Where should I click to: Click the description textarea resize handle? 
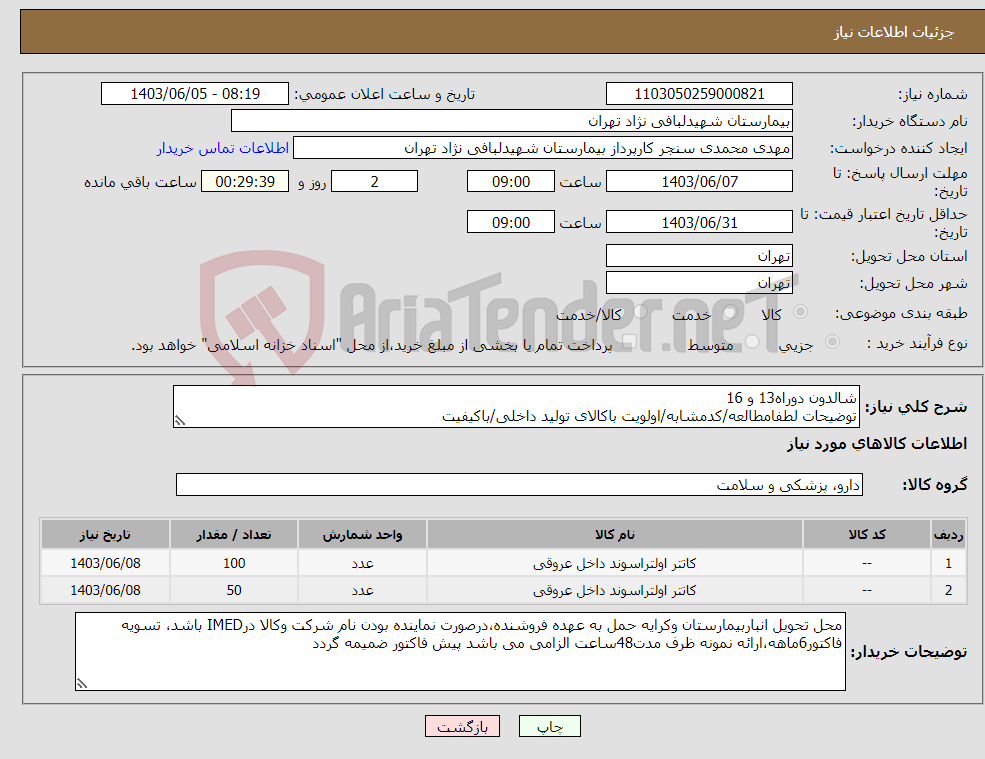[180, 422]
